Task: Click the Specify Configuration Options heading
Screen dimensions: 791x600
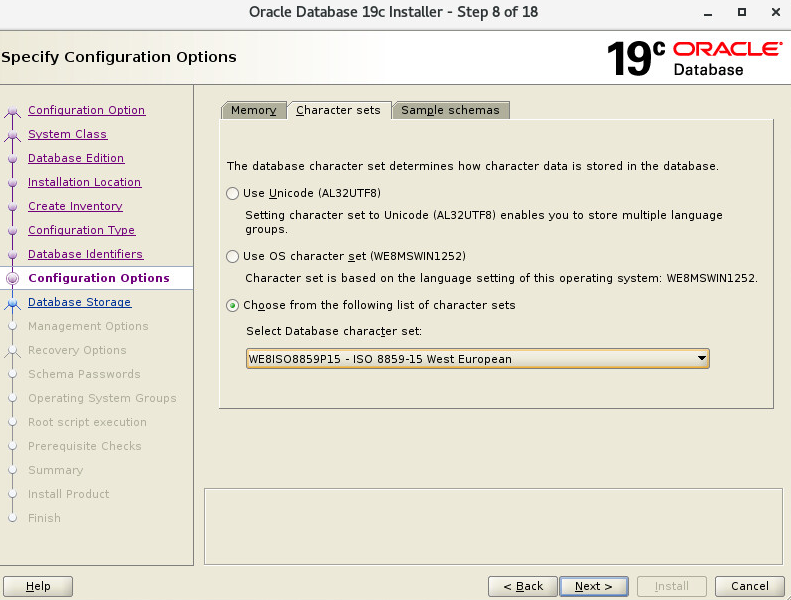Action: coord(119,57)
